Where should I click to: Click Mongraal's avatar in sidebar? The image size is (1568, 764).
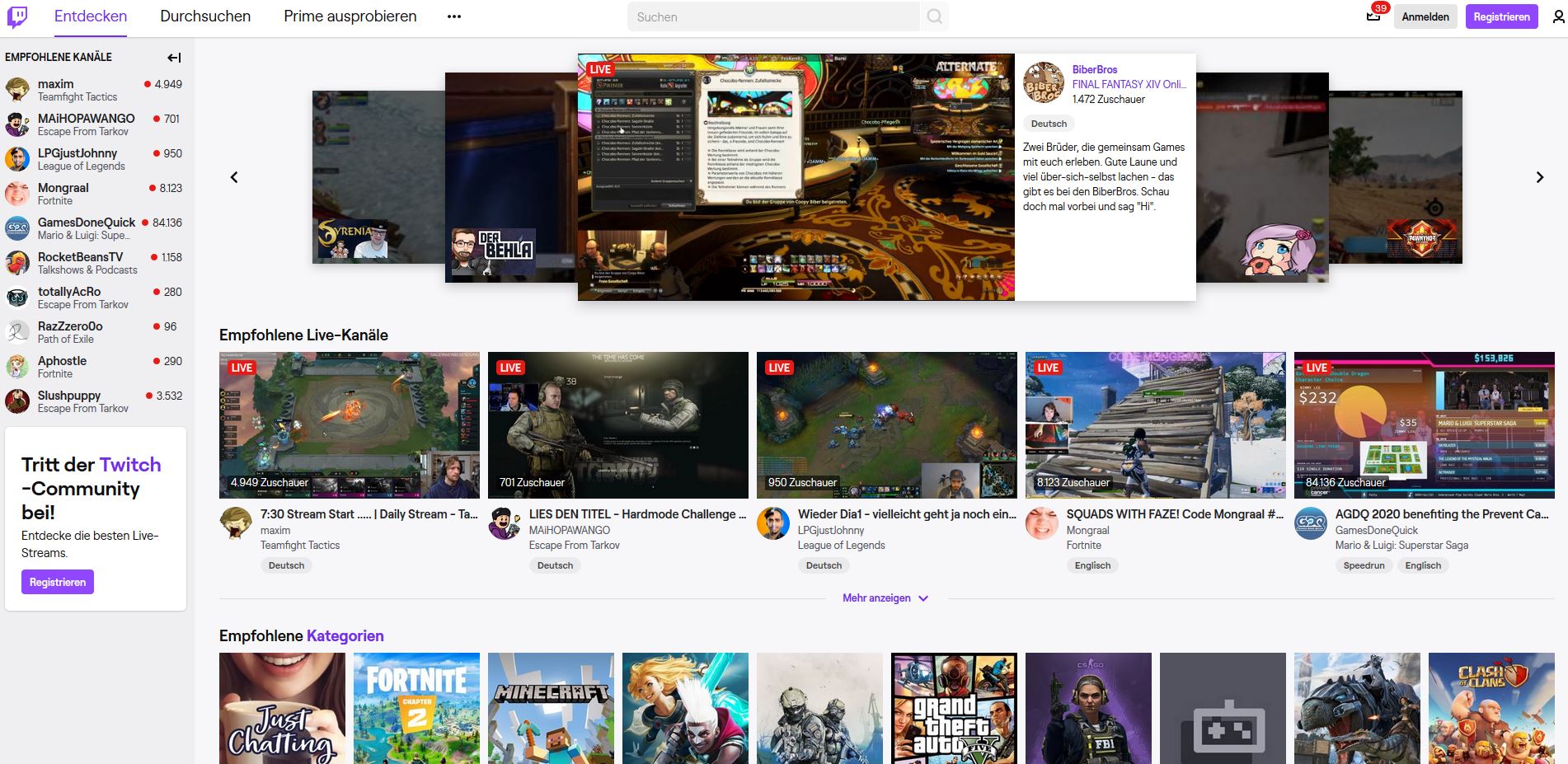(x=17, y=194)
